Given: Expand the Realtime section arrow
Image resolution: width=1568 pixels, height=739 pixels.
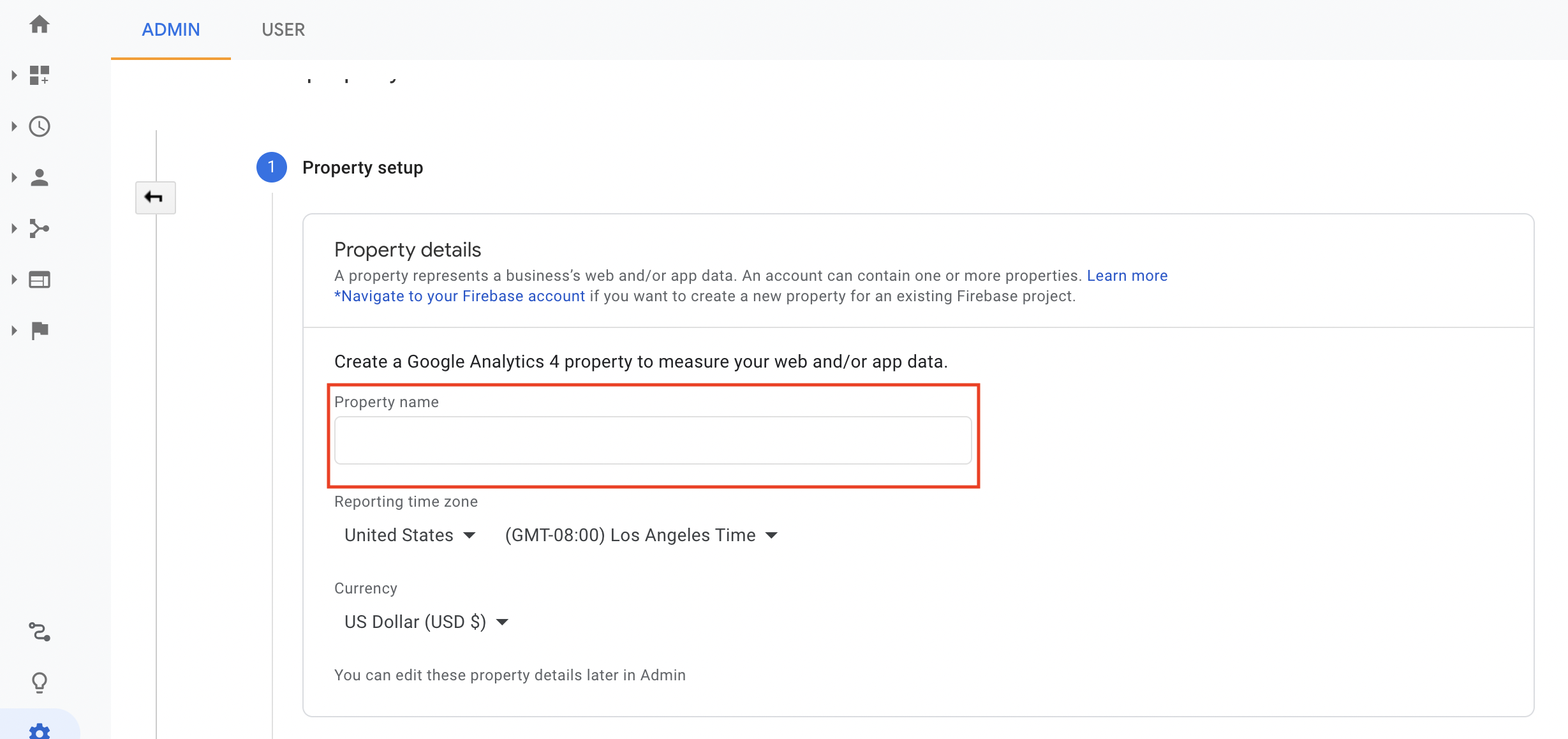Looking at the screenshot, I should pos(14,126).
